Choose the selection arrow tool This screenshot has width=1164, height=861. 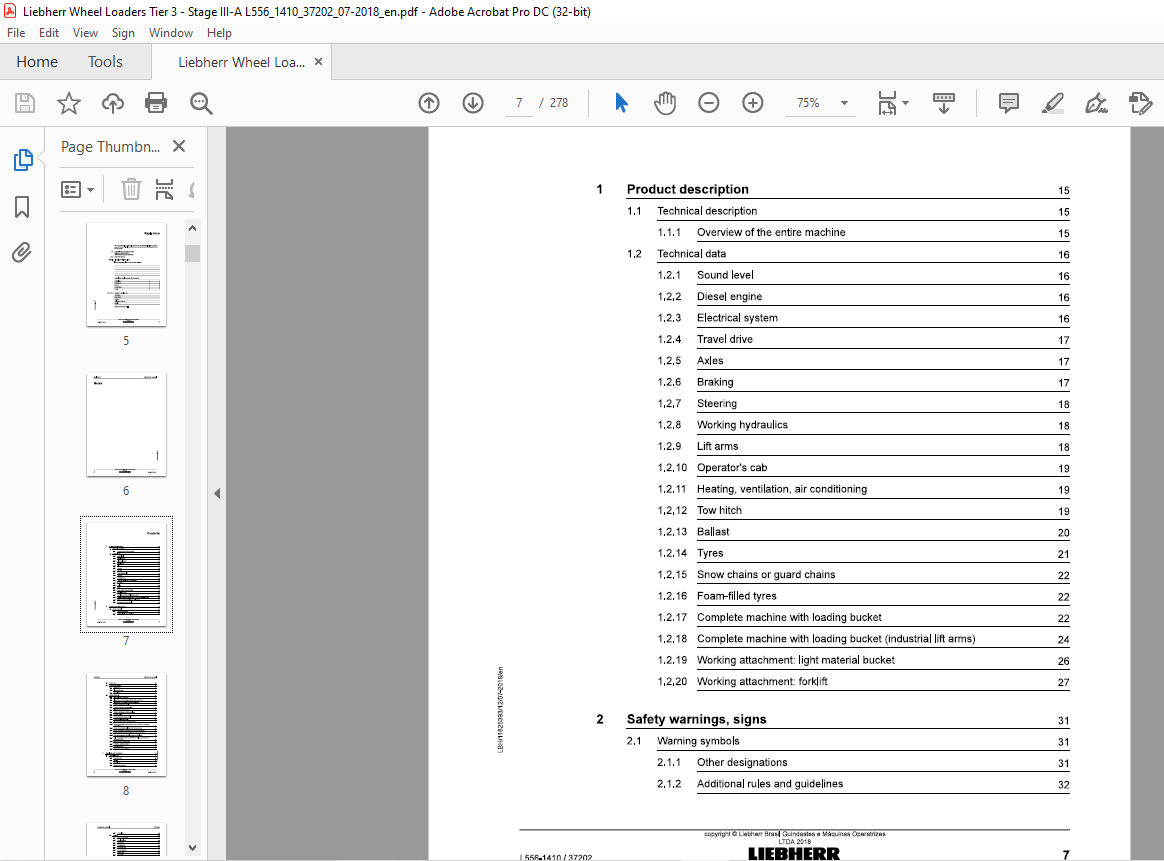click(x=621, y=103)
